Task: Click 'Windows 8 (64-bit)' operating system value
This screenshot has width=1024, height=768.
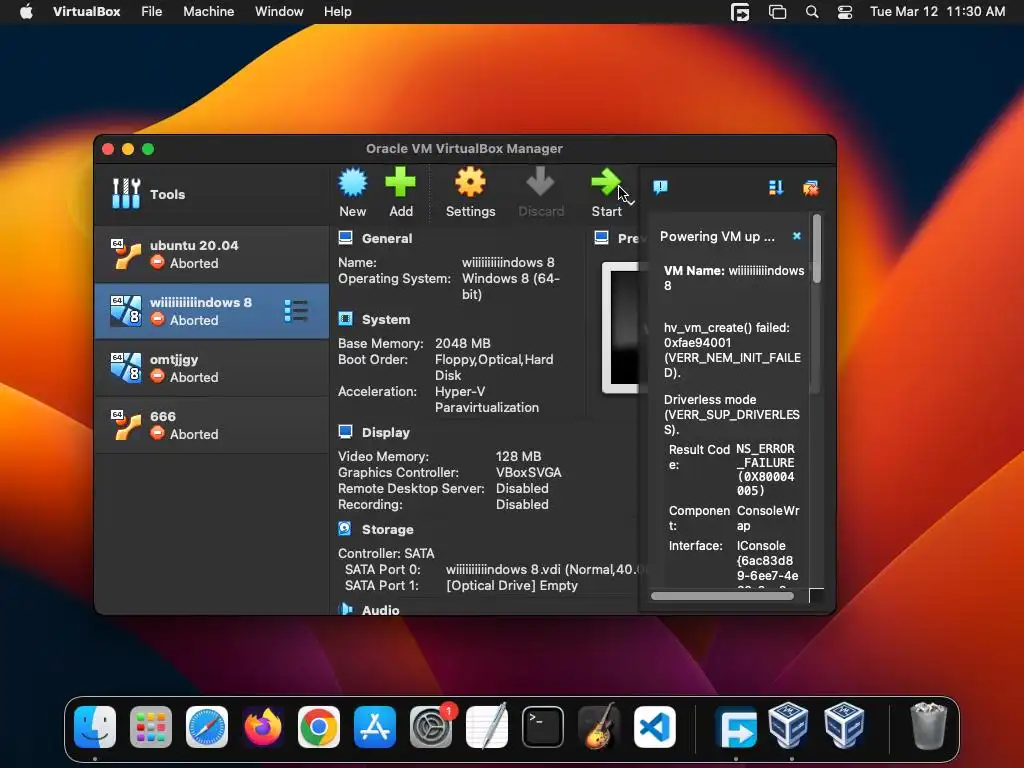Action: [511, 286]
